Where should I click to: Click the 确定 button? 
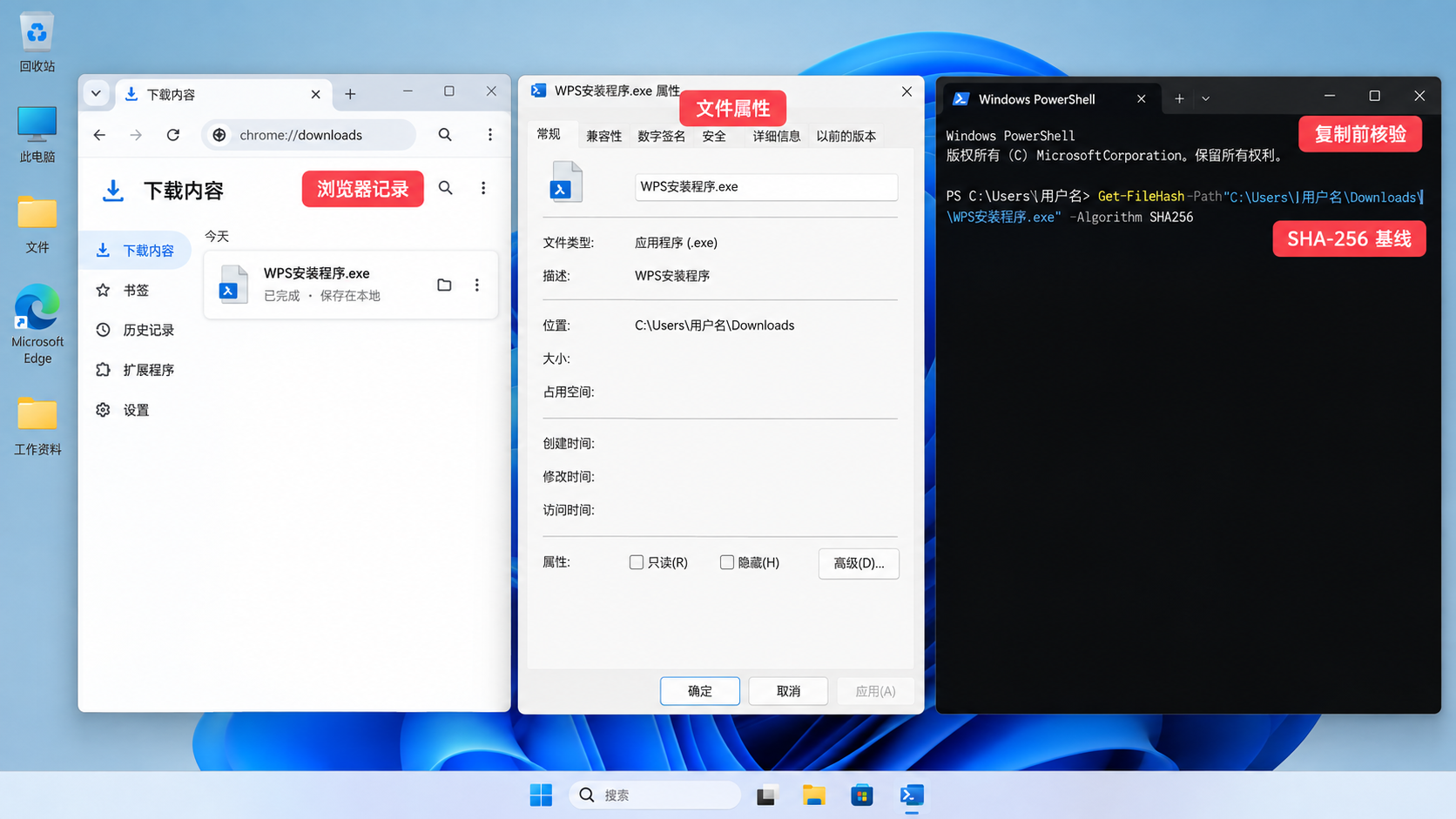click(700, 691)
